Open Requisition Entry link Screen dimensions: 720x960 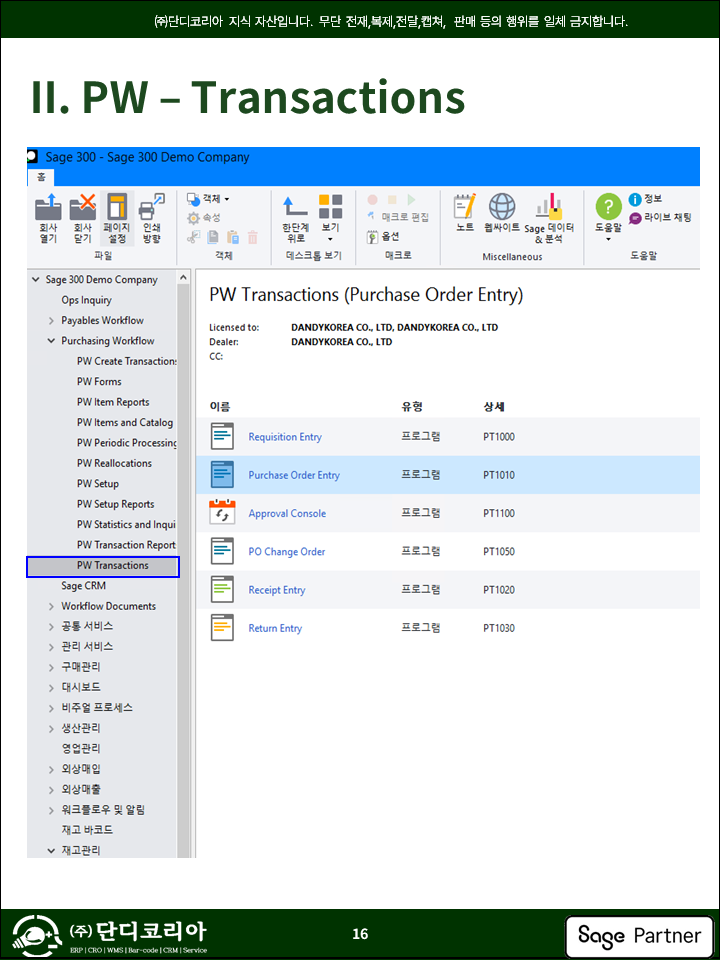point(285,437)
